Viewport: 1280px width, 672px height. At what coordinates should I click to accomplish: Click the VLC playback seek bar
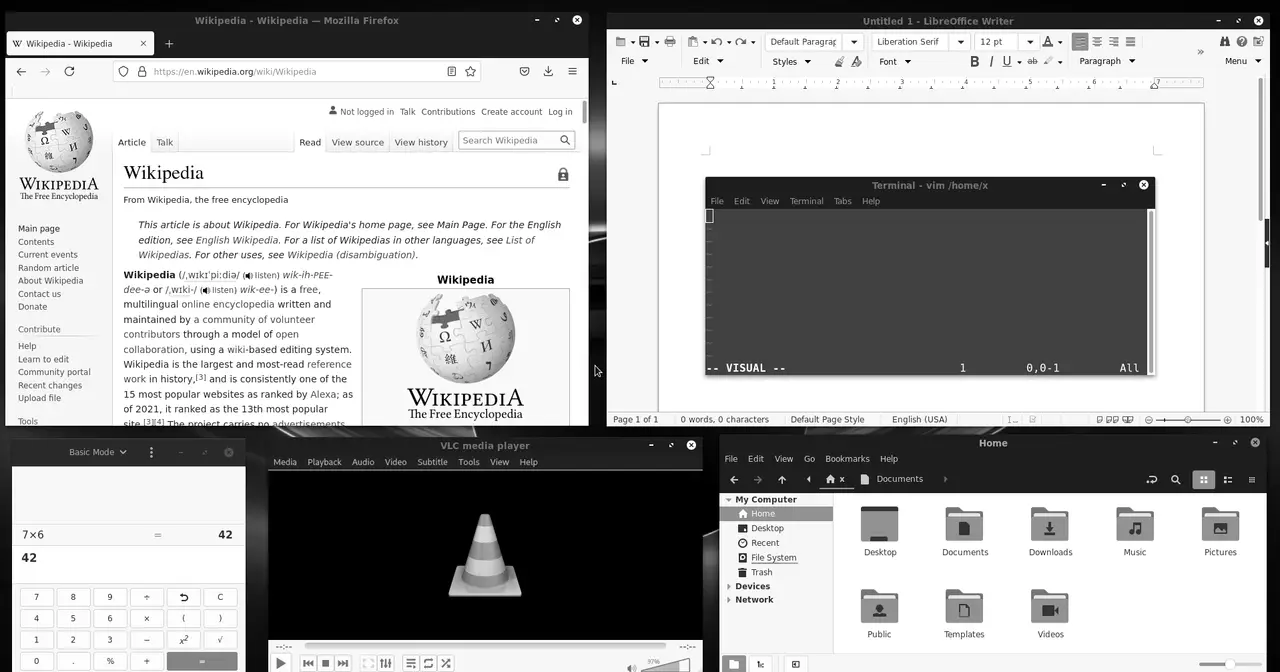(485, 646)
